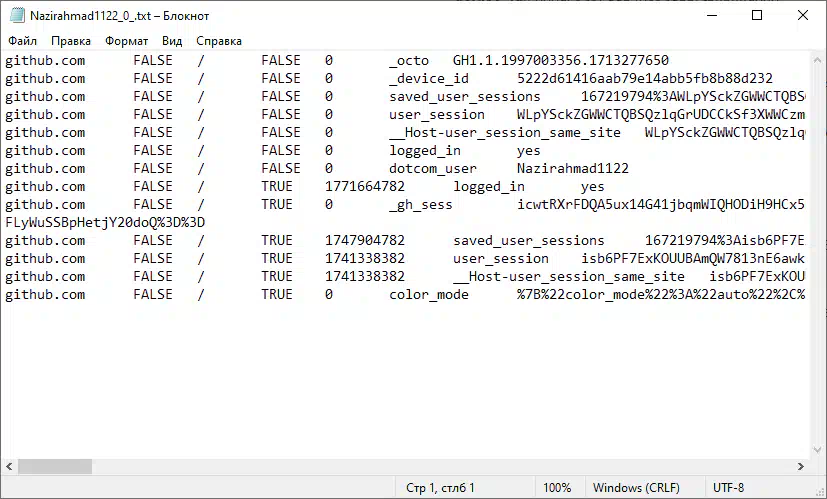Click the timestamp 1747904782
Screen dimensions: 827x499
pos(365,241)
